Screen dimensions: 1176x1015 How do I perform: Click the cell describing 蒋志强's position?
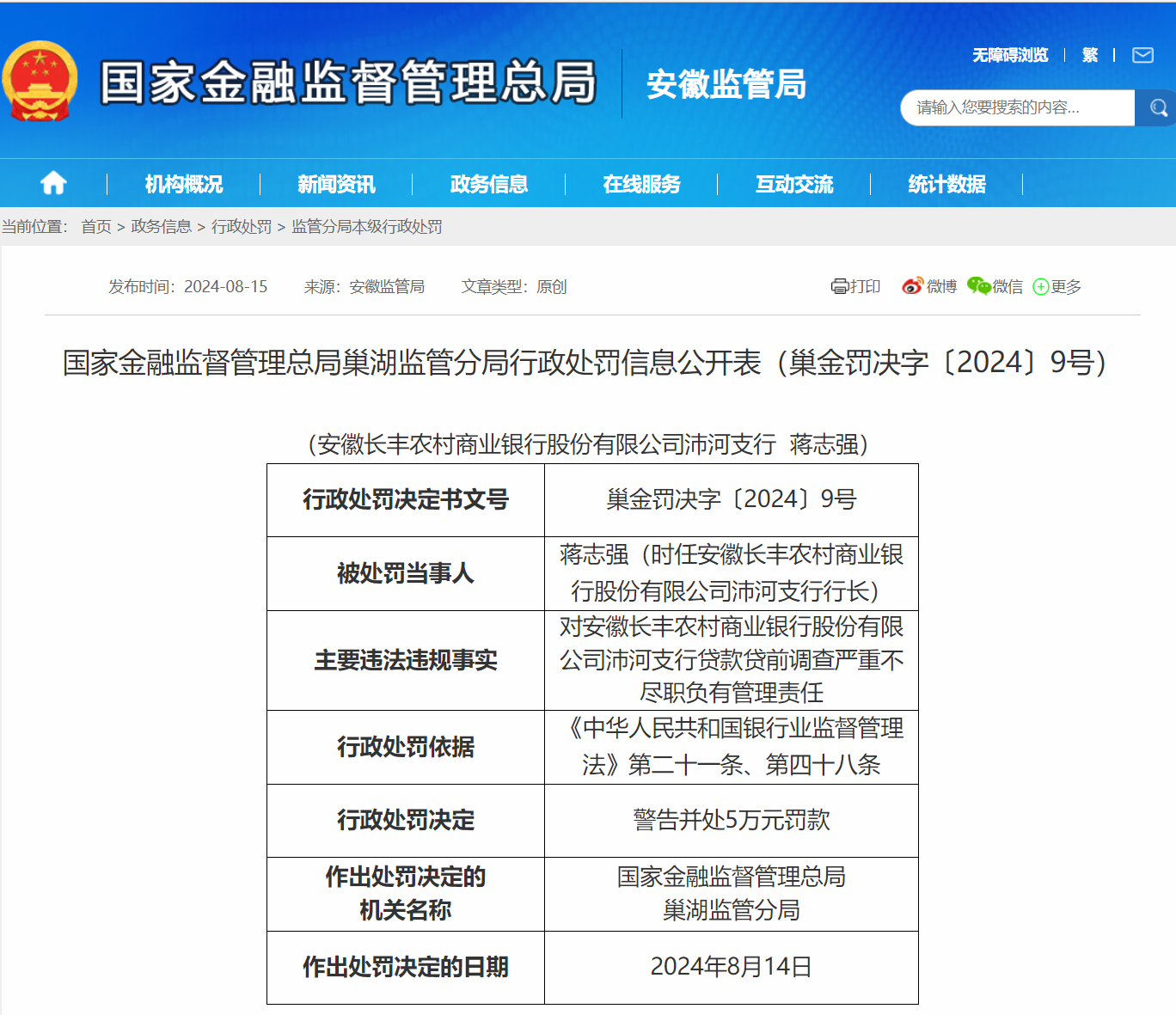click(x=732, y=574)
